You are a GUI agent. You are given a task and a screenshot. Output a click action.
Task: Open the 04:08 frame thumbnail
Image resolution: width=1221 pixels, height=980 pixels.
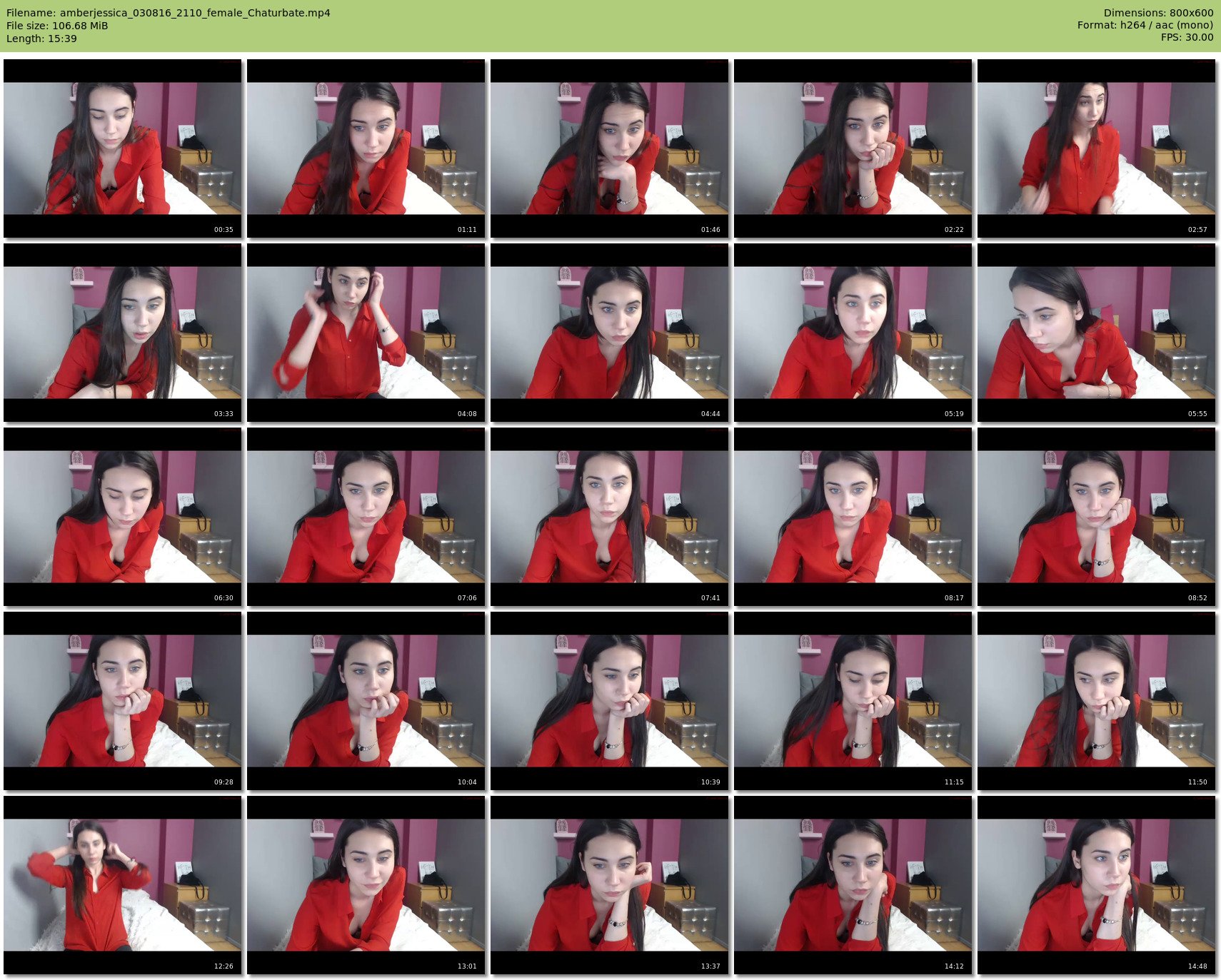(x=366, y=333)
